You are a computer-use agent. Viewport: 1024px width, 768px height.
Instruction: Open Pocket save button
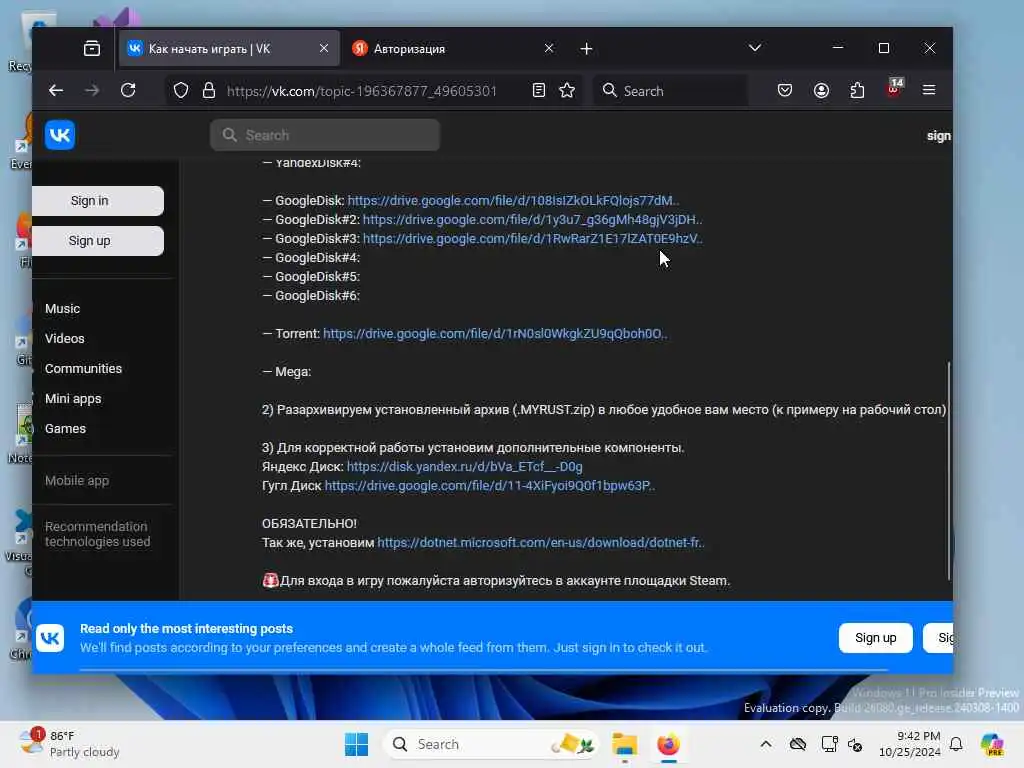click(x=785, y=91)
